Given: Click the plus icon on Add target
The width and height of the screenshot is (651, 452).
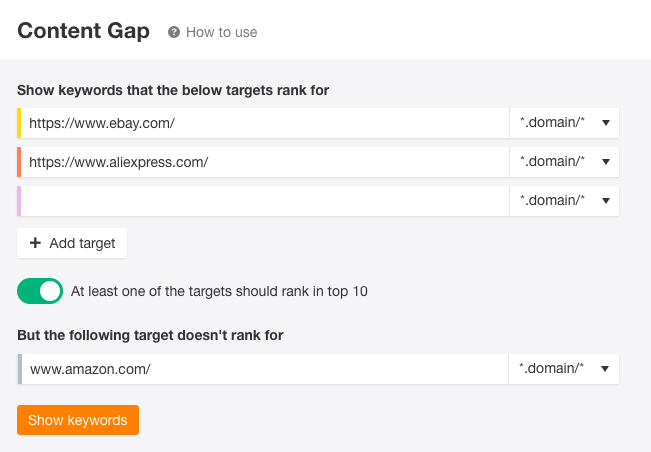Looking at the screenshot, I should [35, 243].
